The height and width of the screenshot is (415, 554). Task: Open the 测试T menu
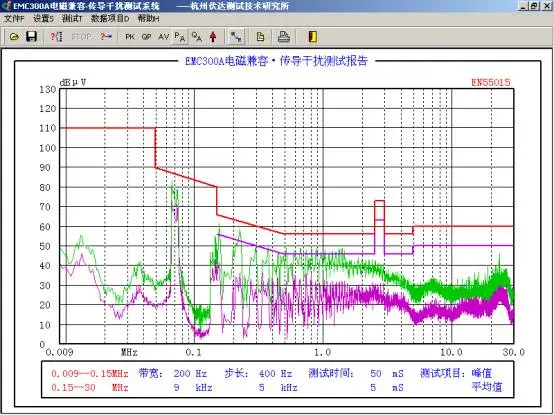point(72,18)
